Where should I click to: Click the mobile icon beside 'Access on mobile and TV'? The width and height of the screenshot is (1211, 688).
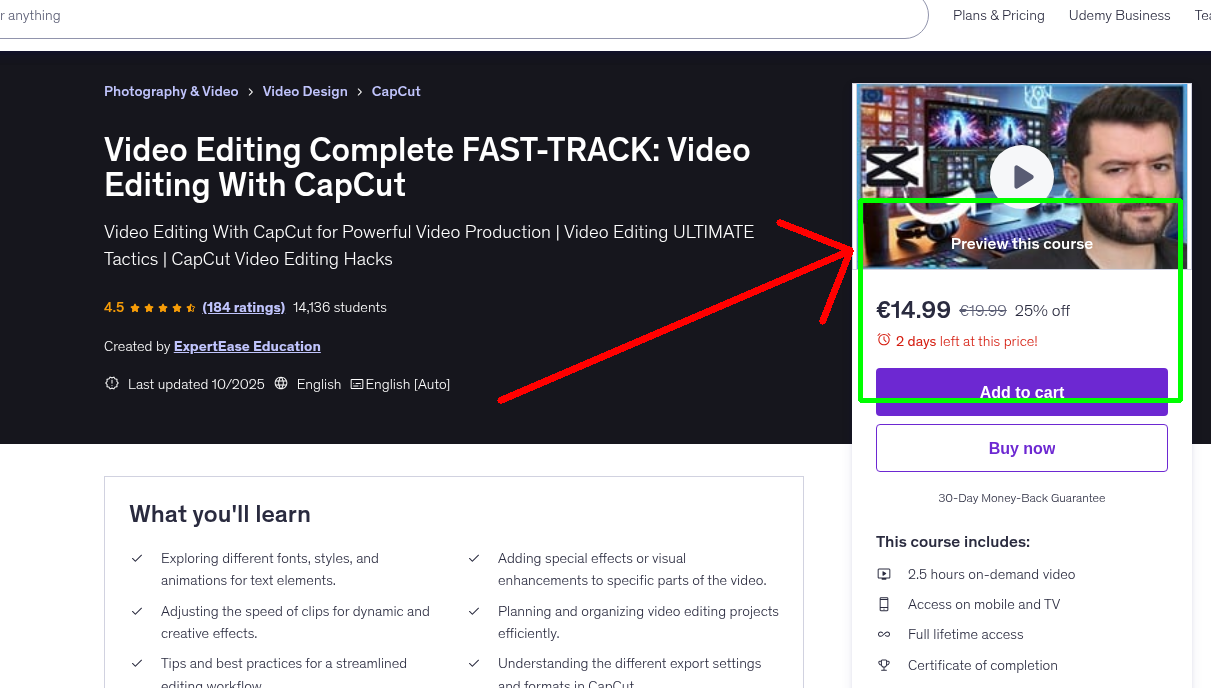pyautogui.click(x=884, y=604)
